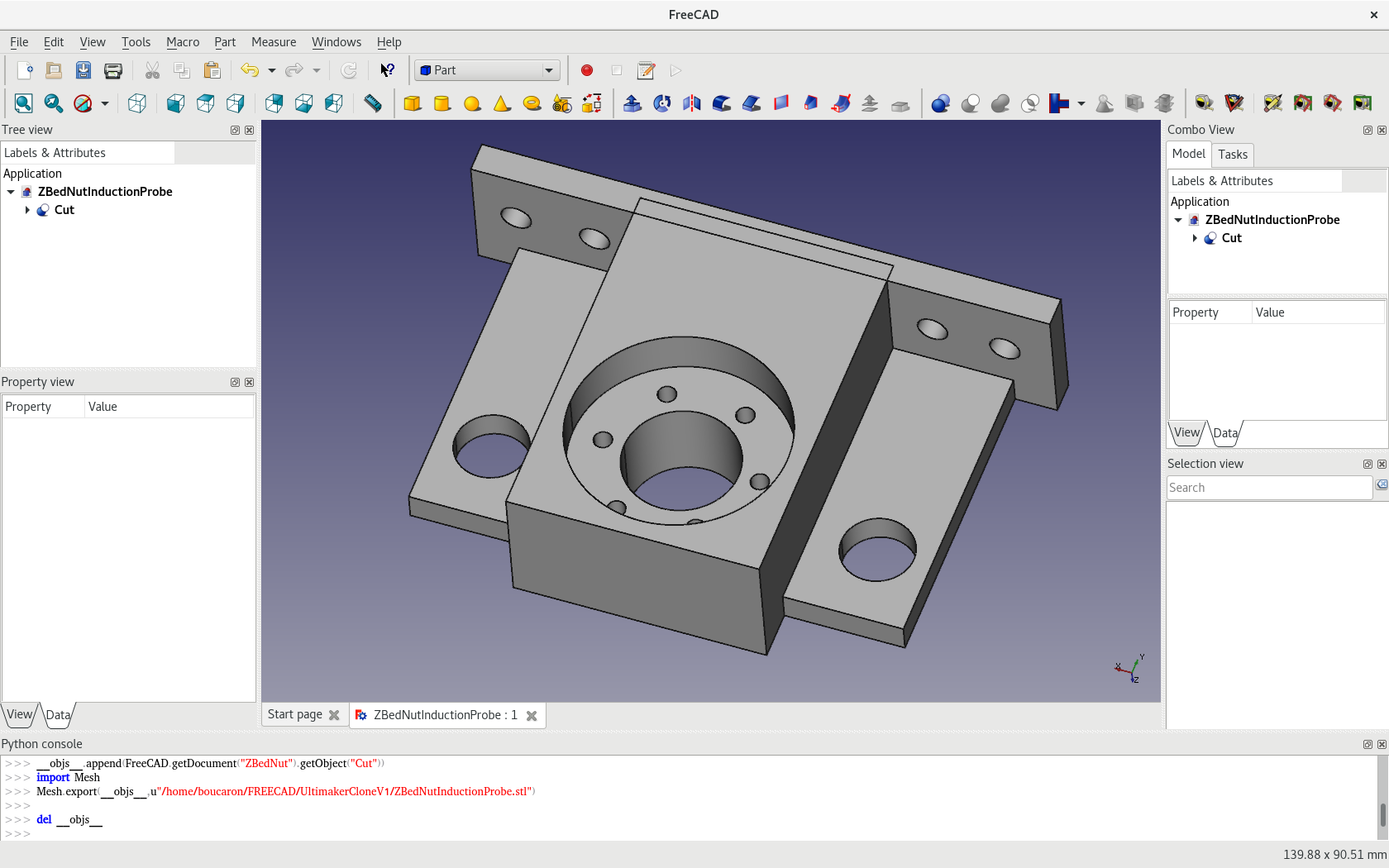Create a Sphere primitive
Screen dimensions: 1389x868
tap(472, 103)
